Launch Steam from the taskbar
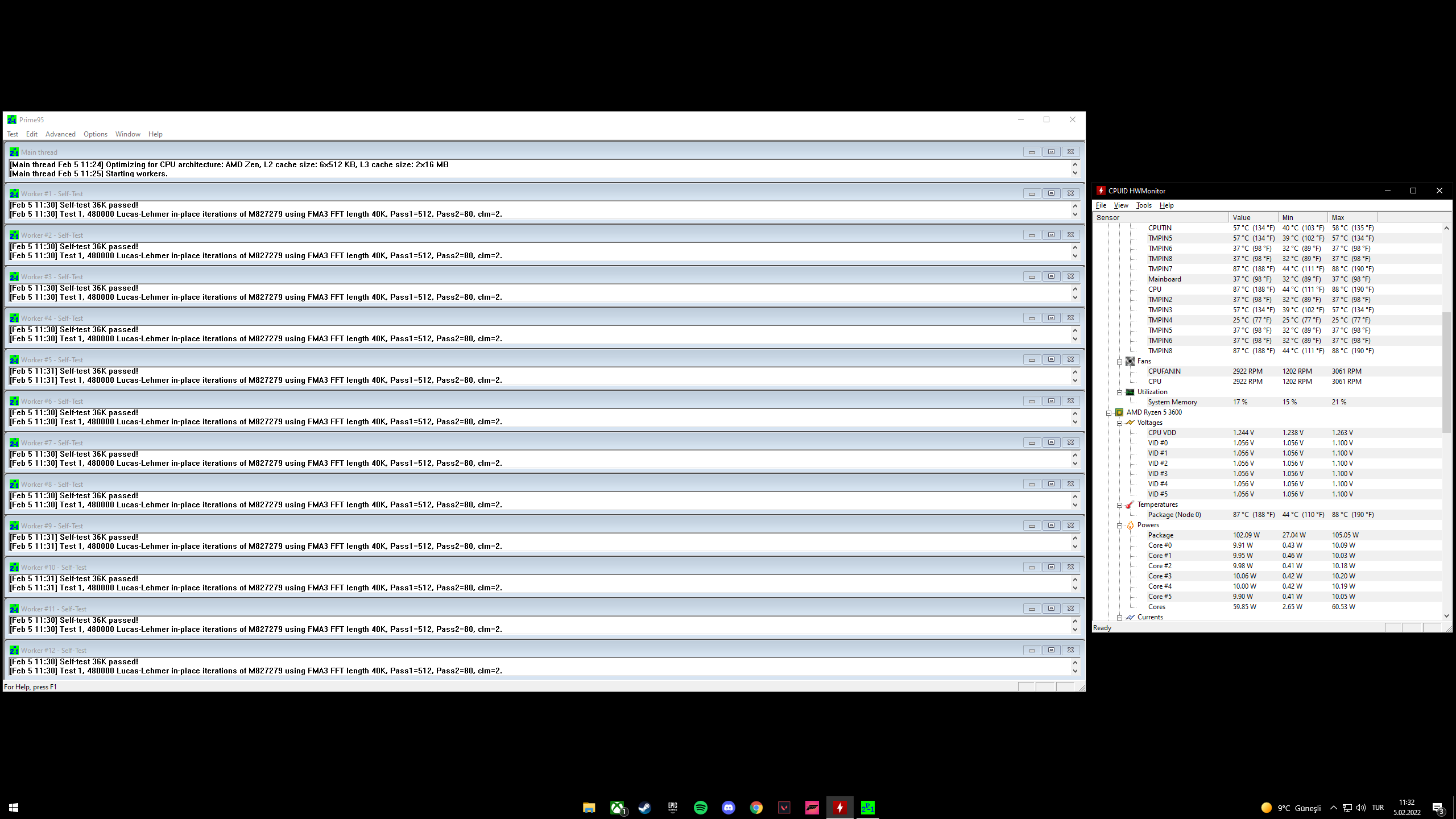Screen dimensions: 1456x819 [x=644, y=808]
